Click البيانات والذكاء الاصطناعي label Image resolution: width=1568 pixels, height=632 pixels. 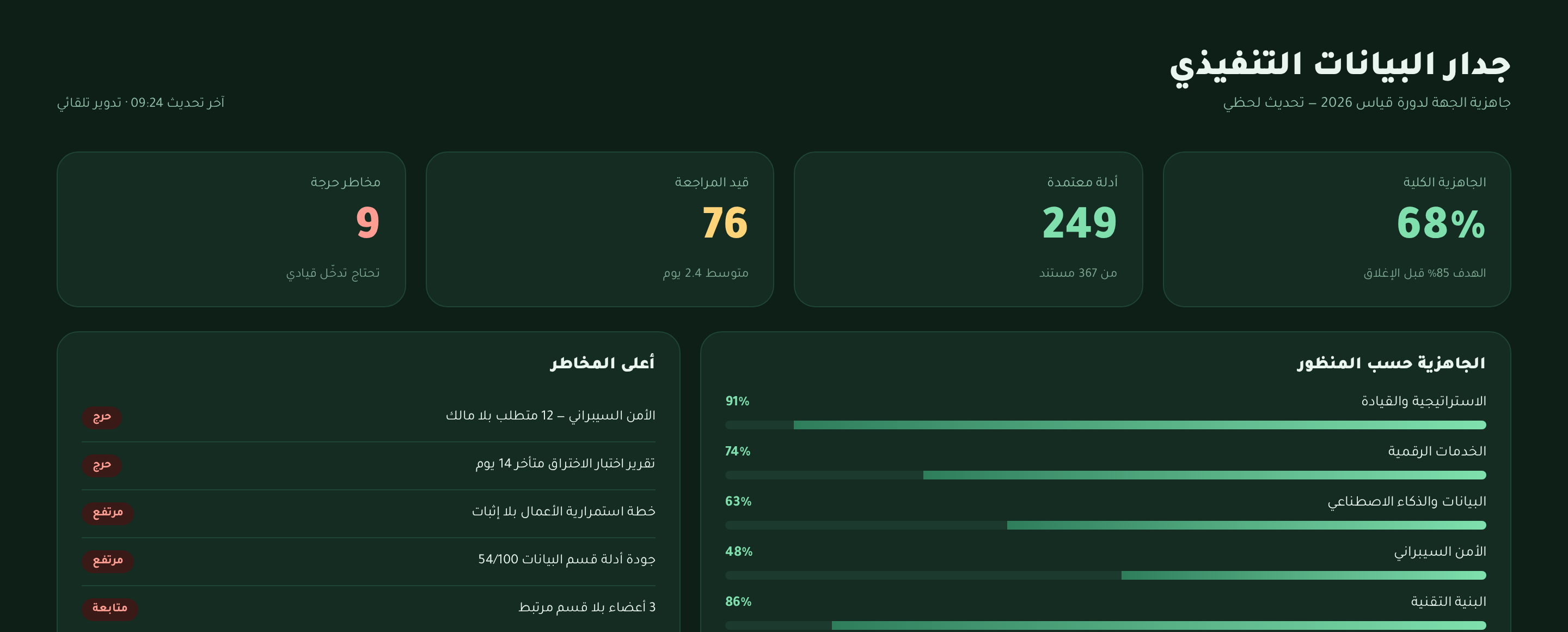[x=1407, y=501]
